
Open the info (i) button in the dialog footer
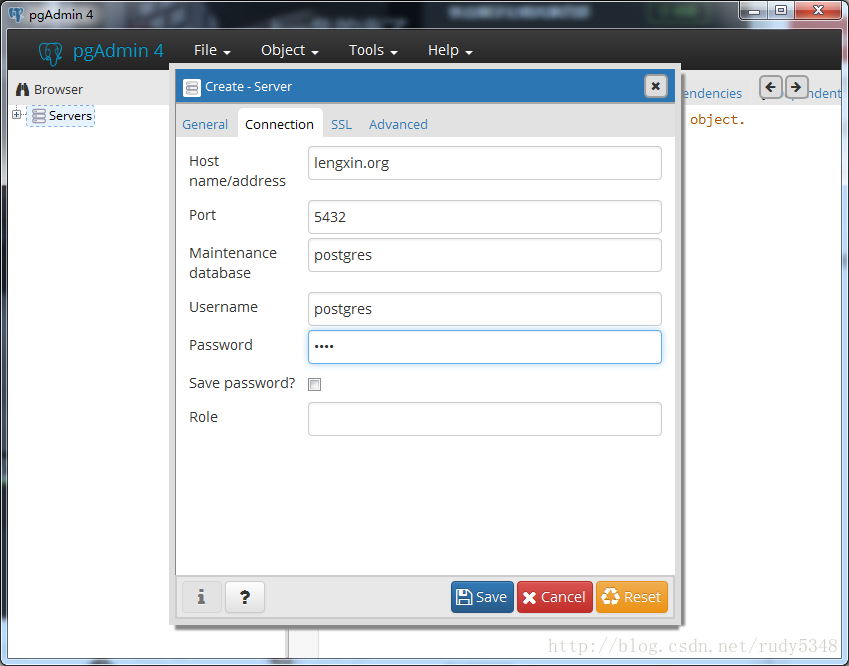(201, 597)
